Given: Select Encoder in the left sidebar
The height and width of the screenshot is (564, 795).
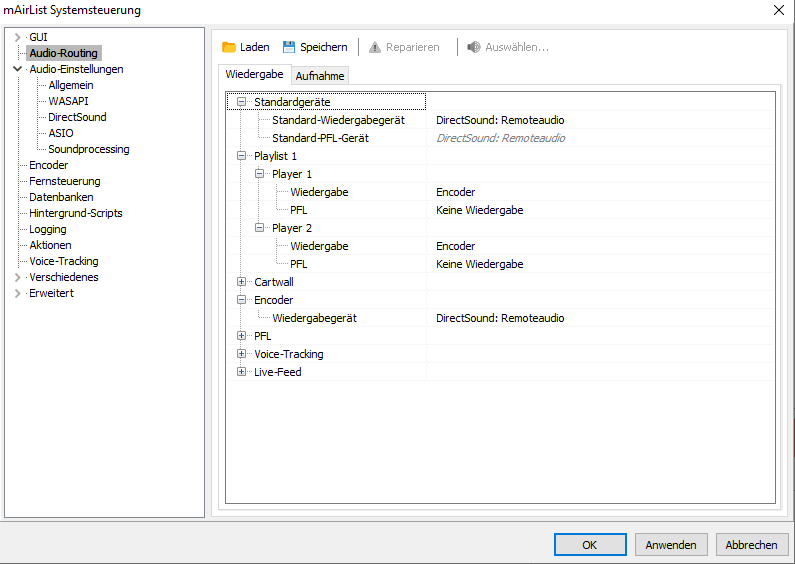Looking at the screenshot, I should pyautogui.click(x=49, y=165).
